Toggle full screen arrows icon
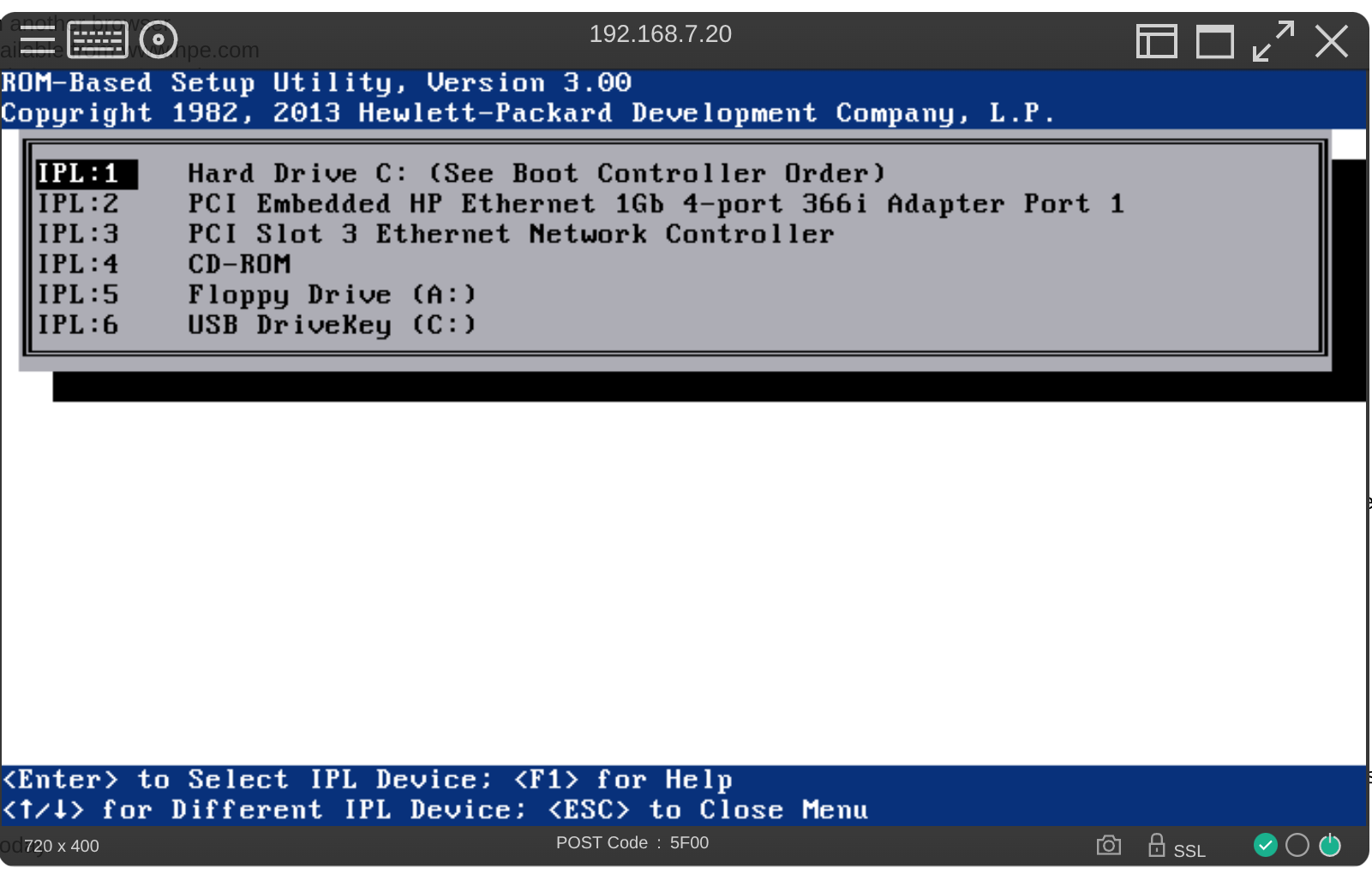 coord(1273,41)
